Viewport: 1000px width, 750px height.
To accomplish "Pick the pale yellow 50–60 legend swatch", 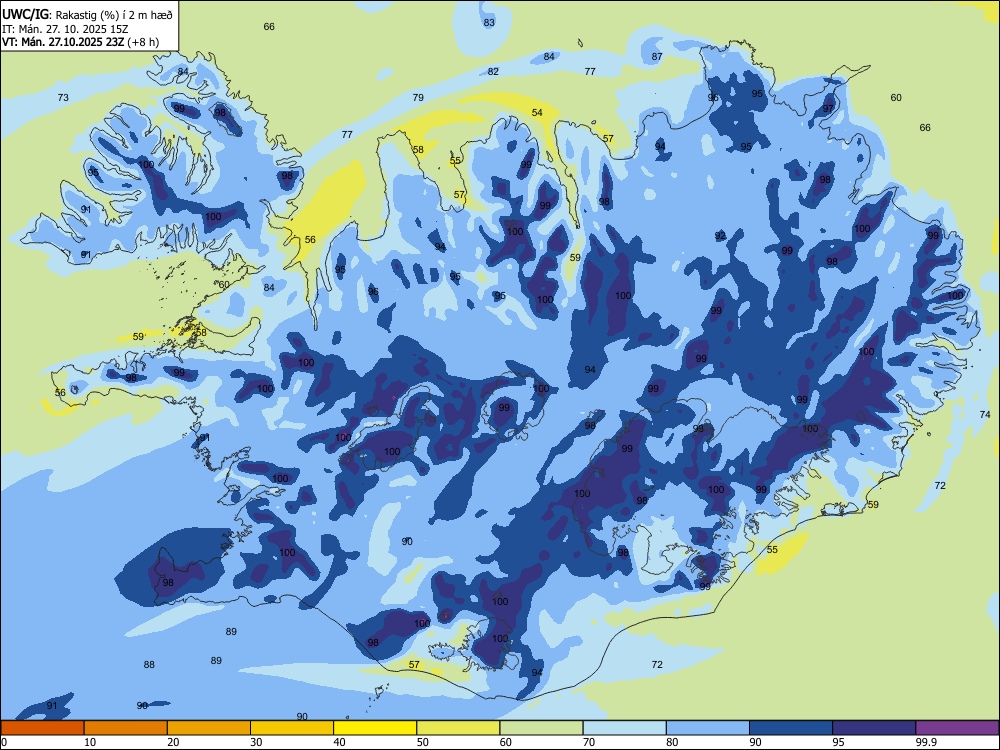I will coord(458,728).
